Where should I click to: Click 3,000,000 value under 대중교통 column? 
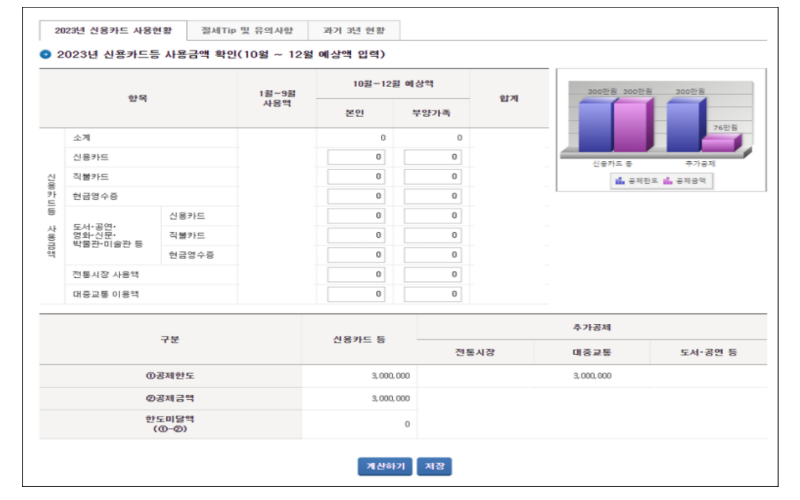(x=592, y=376)
